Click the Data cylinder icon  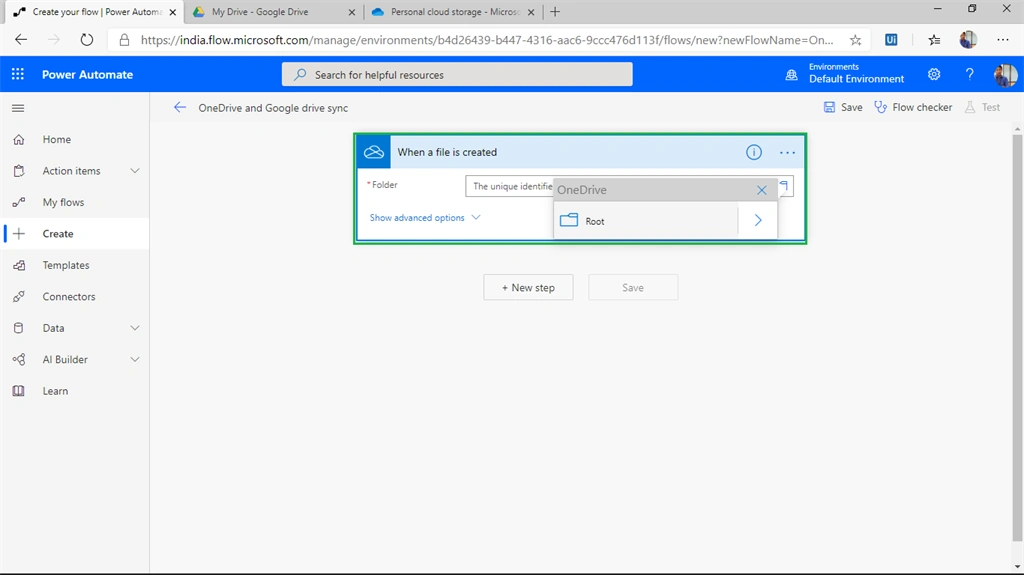coord(19,327)
